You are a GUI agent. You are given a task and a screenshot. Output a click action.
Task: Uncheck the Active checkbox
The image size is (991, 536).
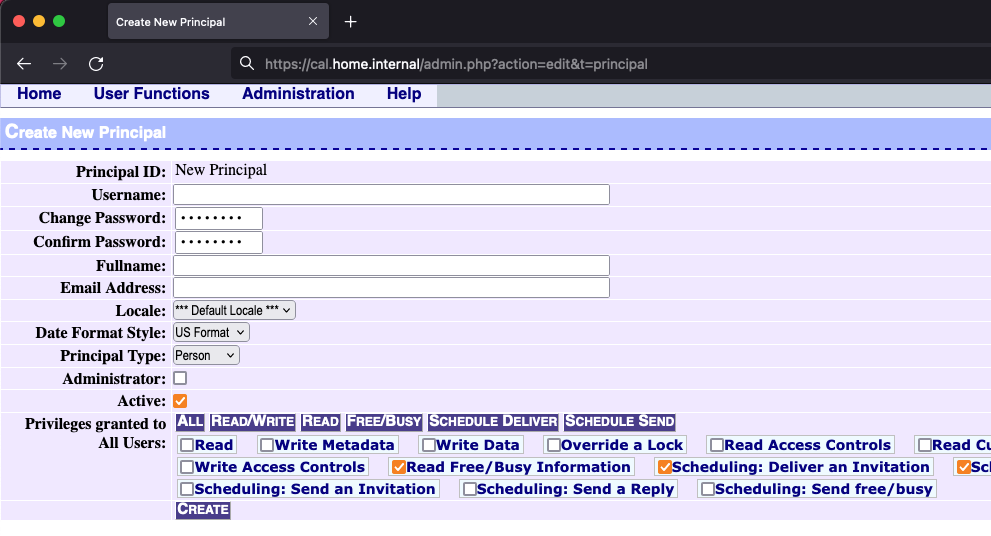pyautogui.click(x=180, y=401)
